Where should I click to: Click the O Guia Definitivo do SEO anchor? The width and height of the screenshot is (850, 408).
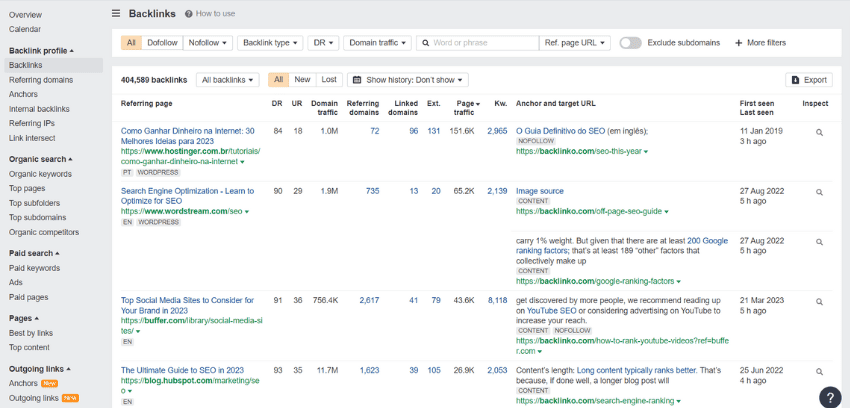pyautogui.click(x=561, y=131)
